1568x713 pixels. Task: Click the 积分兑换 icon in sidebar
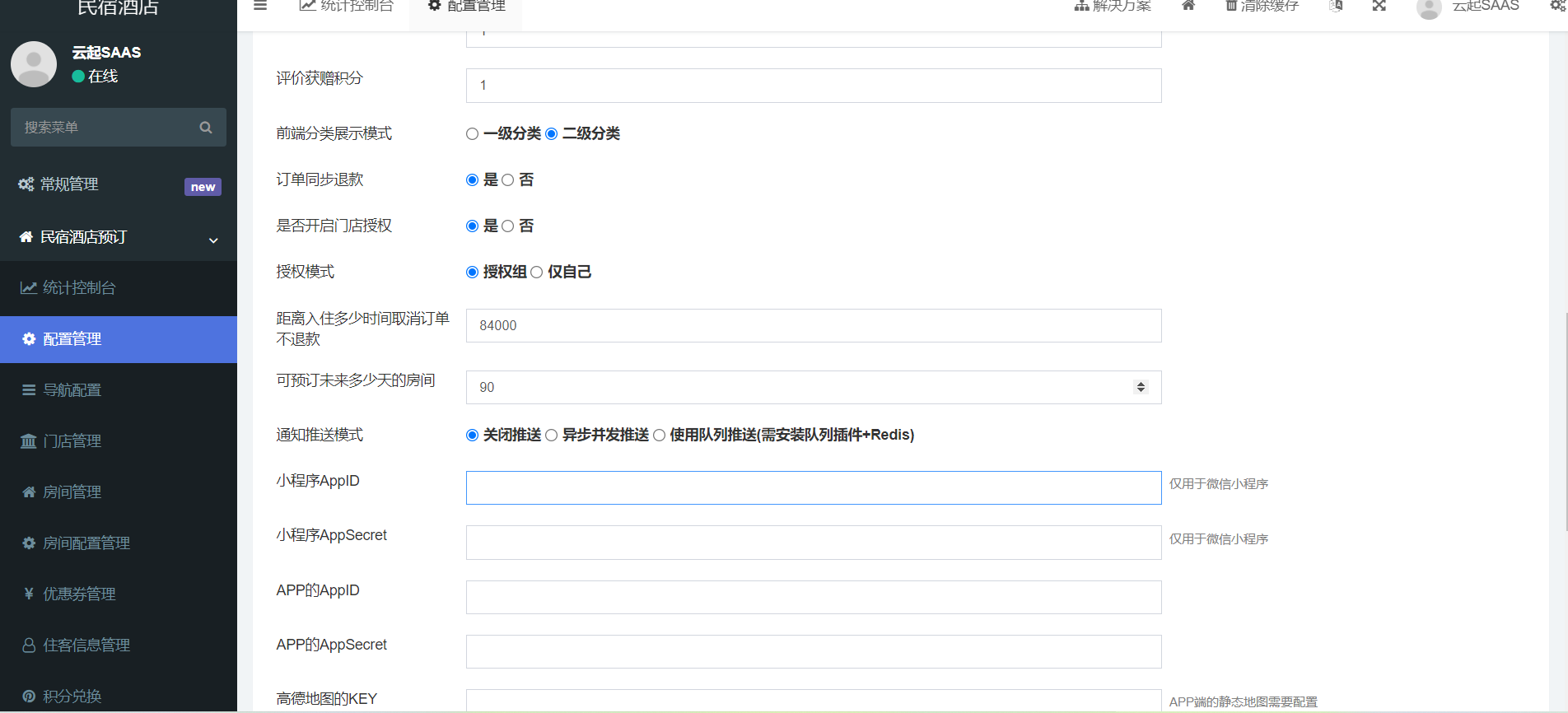(x=29, y=697)
